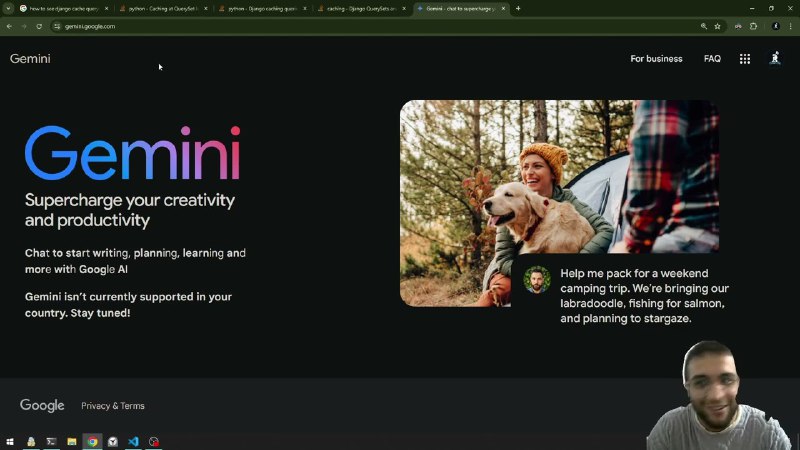This screenshot has height=450, width=800.
Task: Reload the Gemini page
Action: point(39,26)
